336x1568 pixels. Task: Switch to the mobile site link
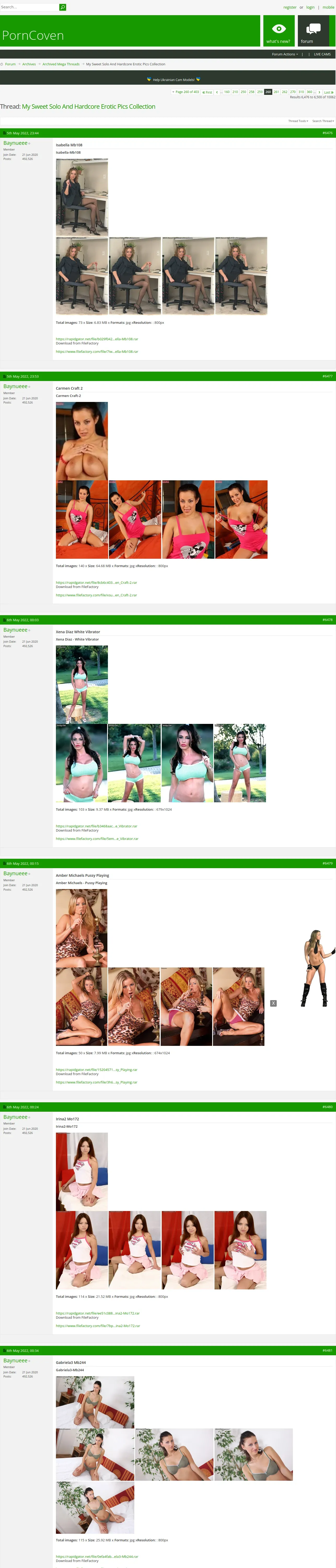click(328, 7)
